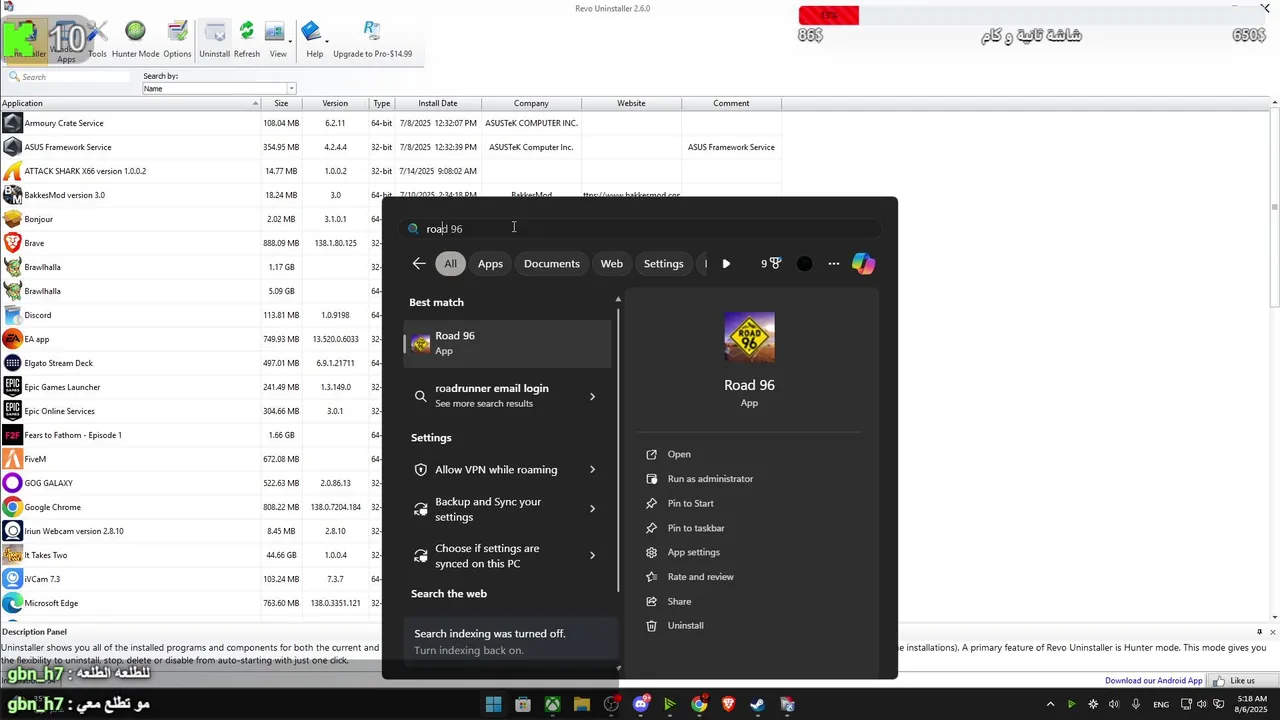1280x720 pixels.
Task: Sort by Size column header
Action: coord(281,103)
